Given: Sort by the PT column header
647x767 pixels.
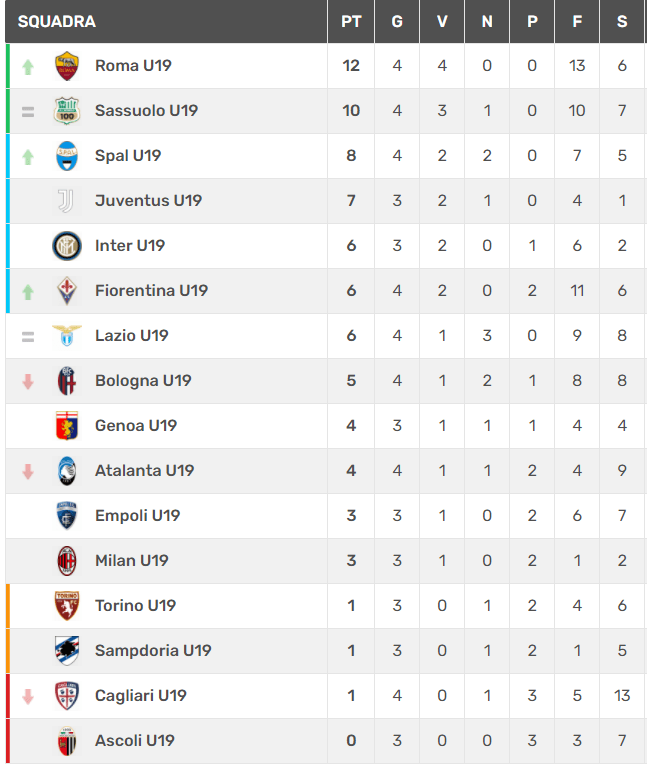Looking at the screenshot, I should tap(351, 22).
